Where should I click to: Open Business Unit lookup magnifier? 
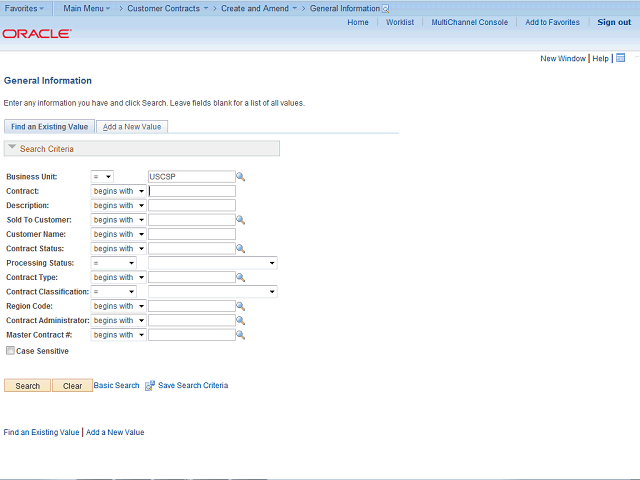tap(241, 177)
